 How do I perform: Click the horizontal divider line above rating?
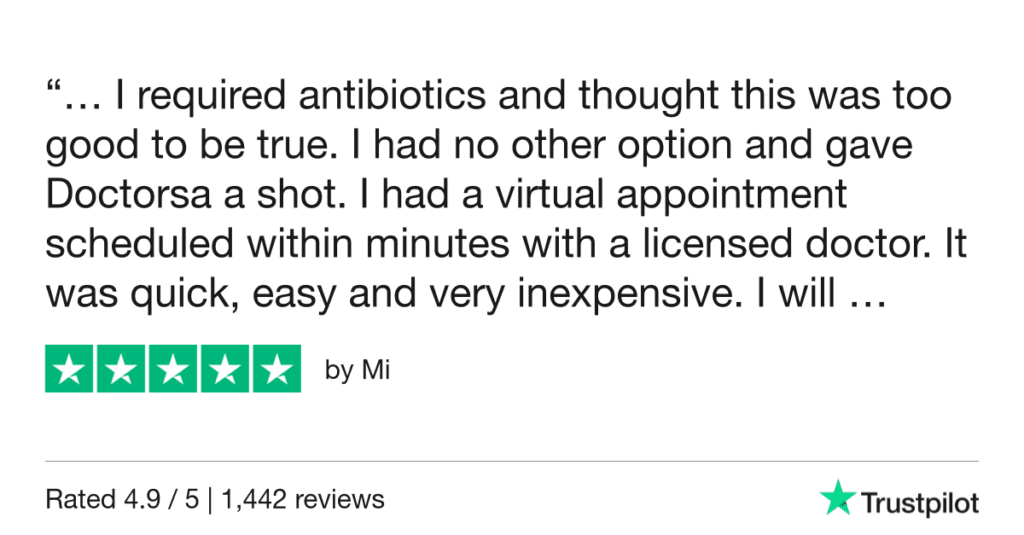pos(512,461)
